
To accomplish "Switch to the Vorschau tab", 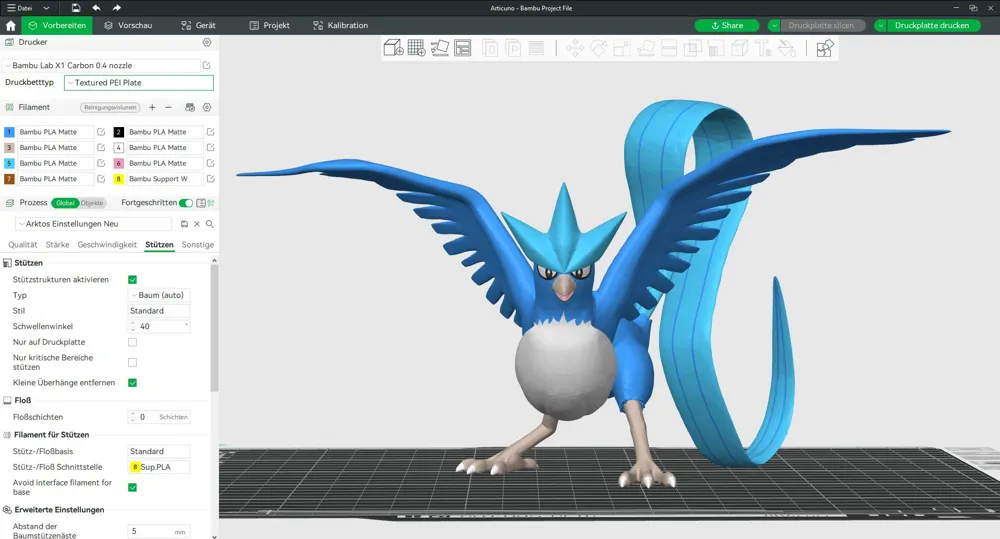I will pos(128,26).
